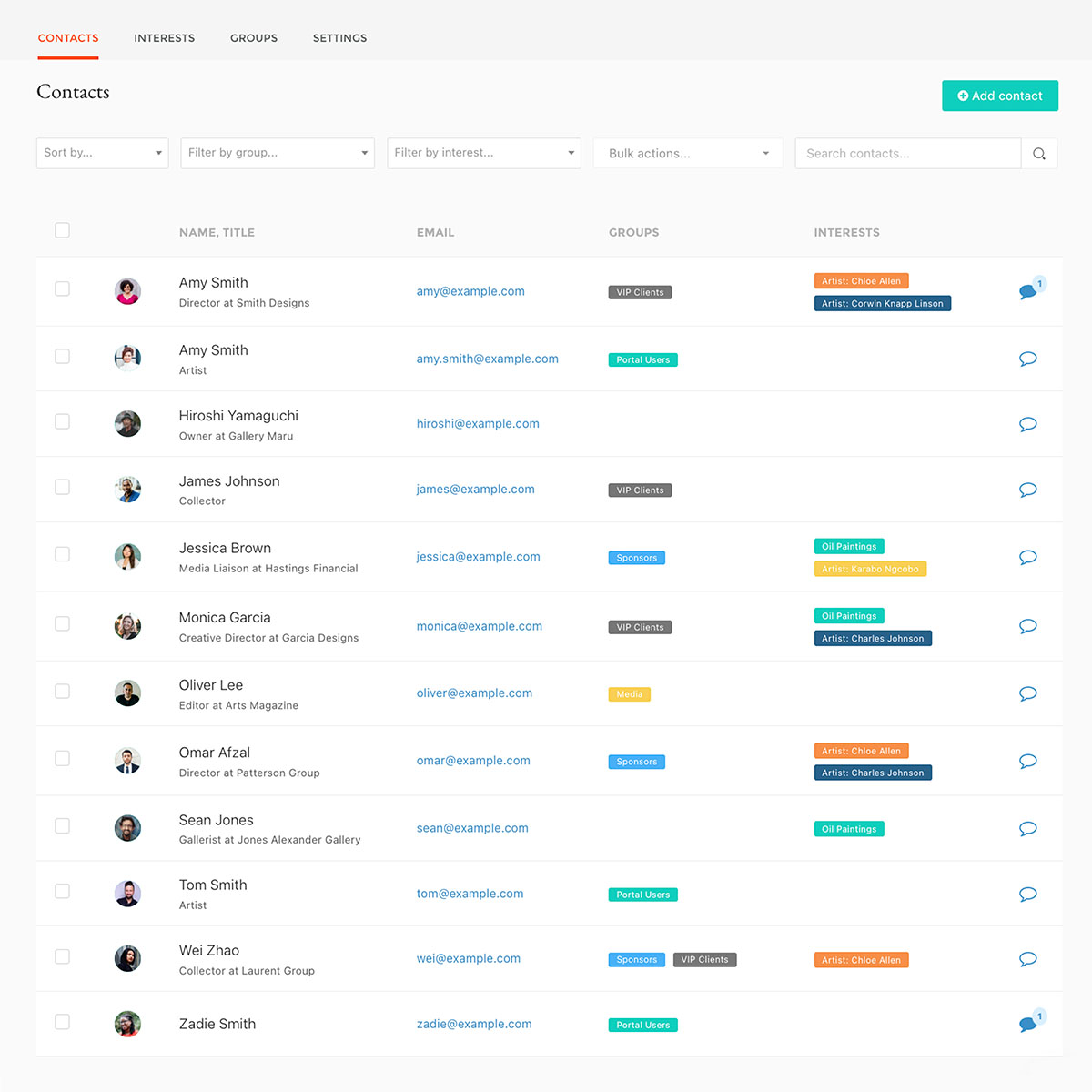Click the Search contacts input field

[907, 154]
